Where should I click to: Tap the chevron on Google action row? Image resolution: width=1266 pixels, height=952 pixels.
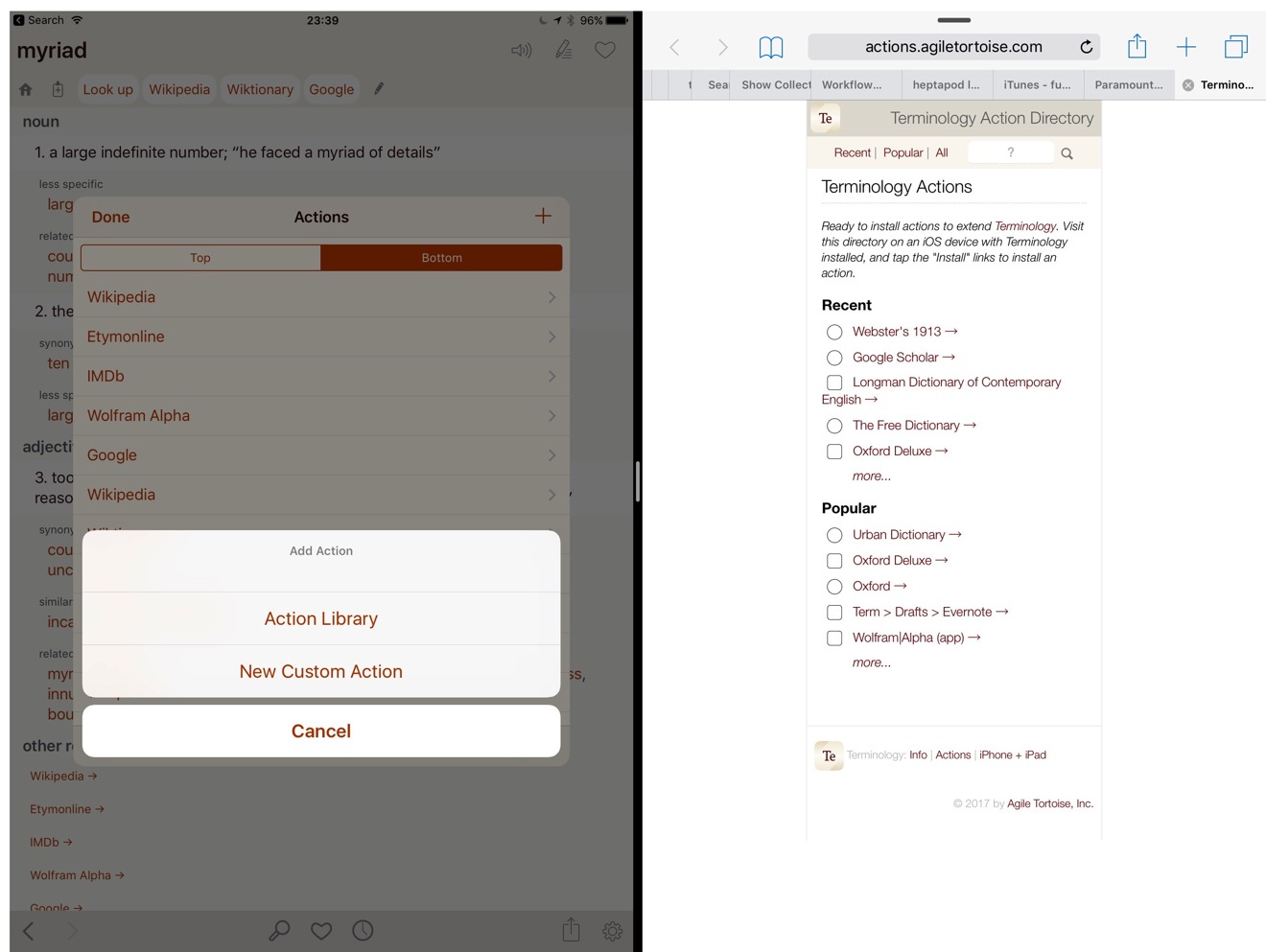[551, 454]
